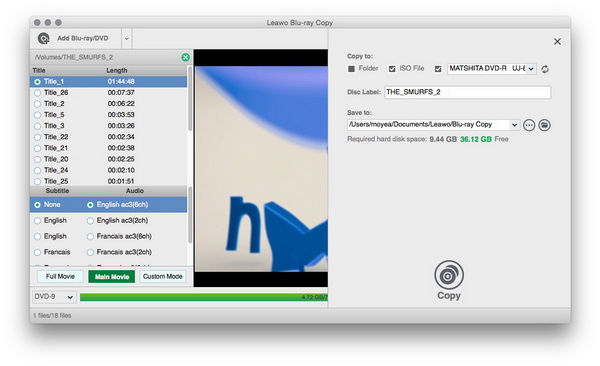Choose subtitle None radio button
This screenshot has height=366, width=600.
37,205
